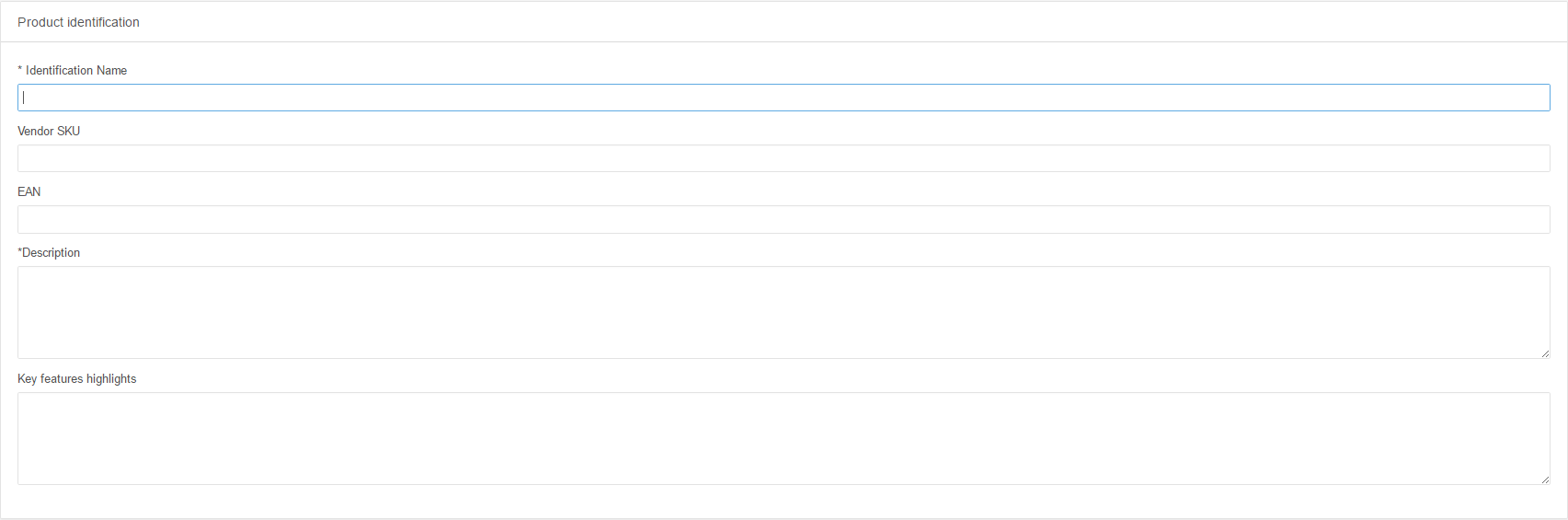Viewport: 1568px width, 520px height.
Task: Click into the Vendor SKU text box
Action: click(784, 158)
